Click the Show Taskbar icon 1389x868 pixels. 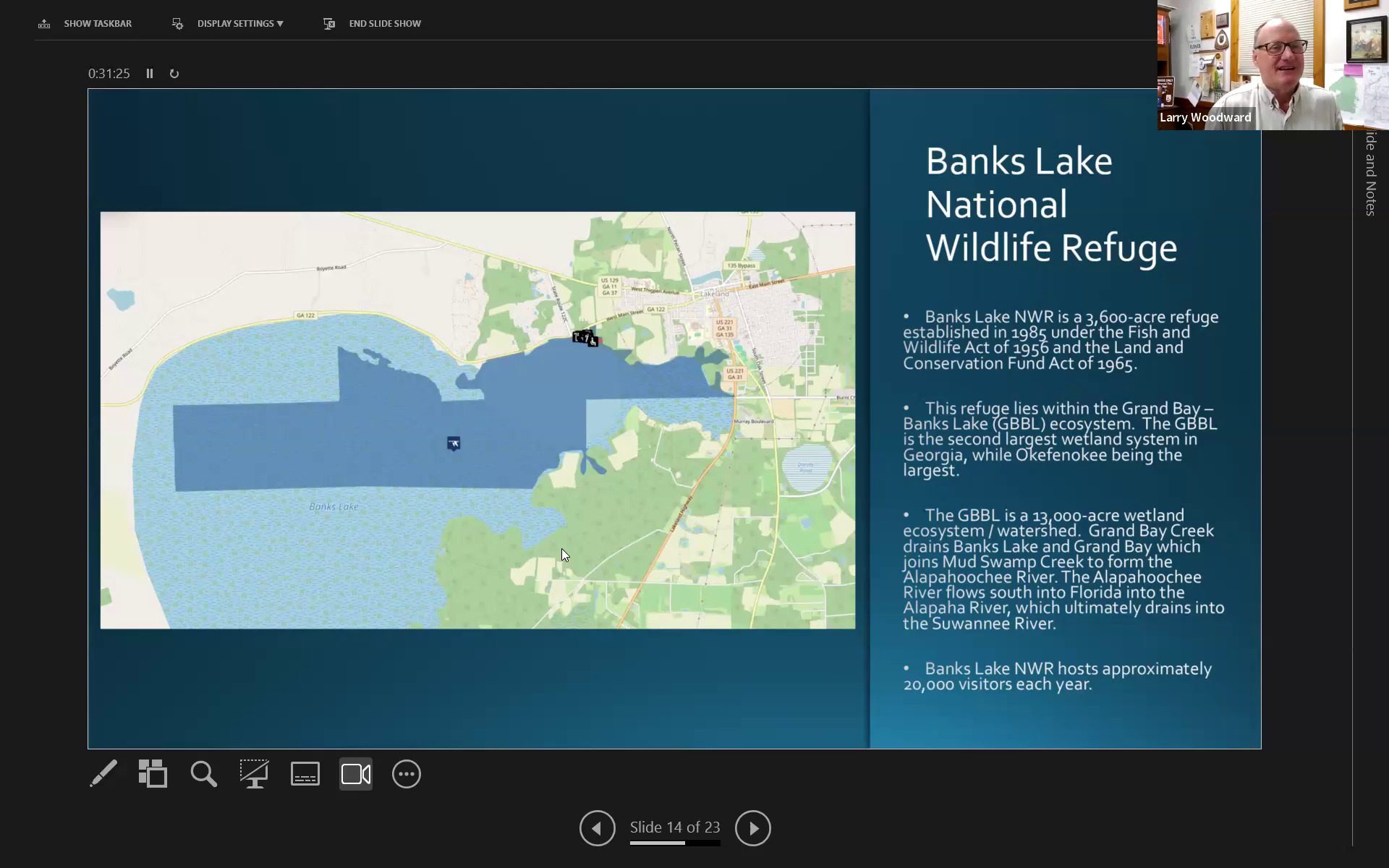44,23
